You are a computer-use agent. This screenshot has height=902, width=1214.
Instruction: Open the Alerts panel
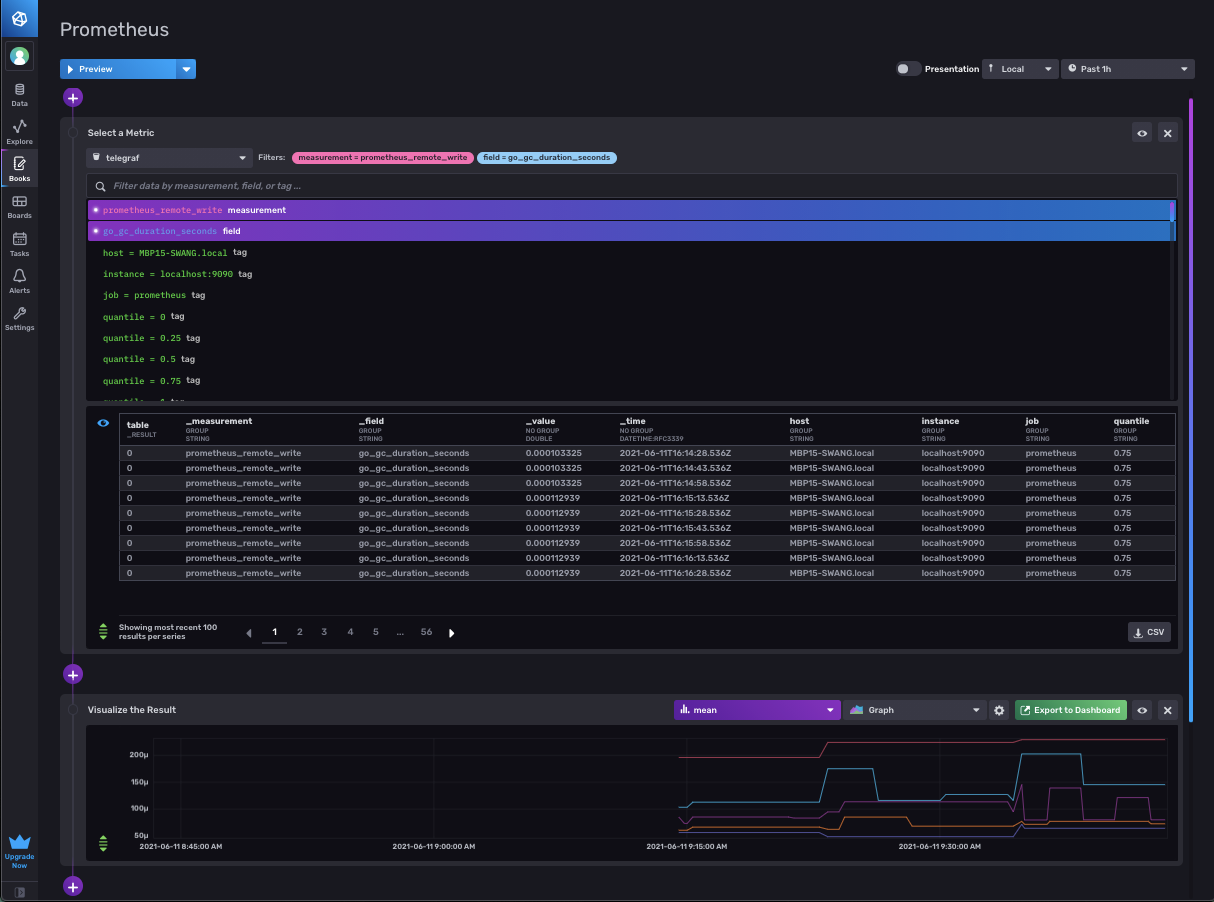click(x=19, y=283)
